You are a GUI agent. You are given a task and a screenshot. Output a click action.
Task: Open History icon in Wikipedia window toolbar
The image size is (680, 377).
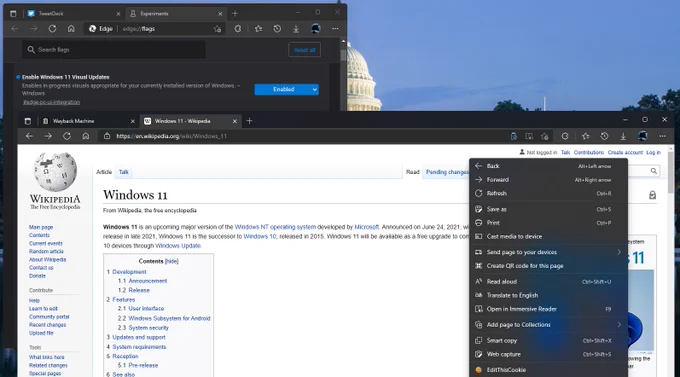coord(604,136)
